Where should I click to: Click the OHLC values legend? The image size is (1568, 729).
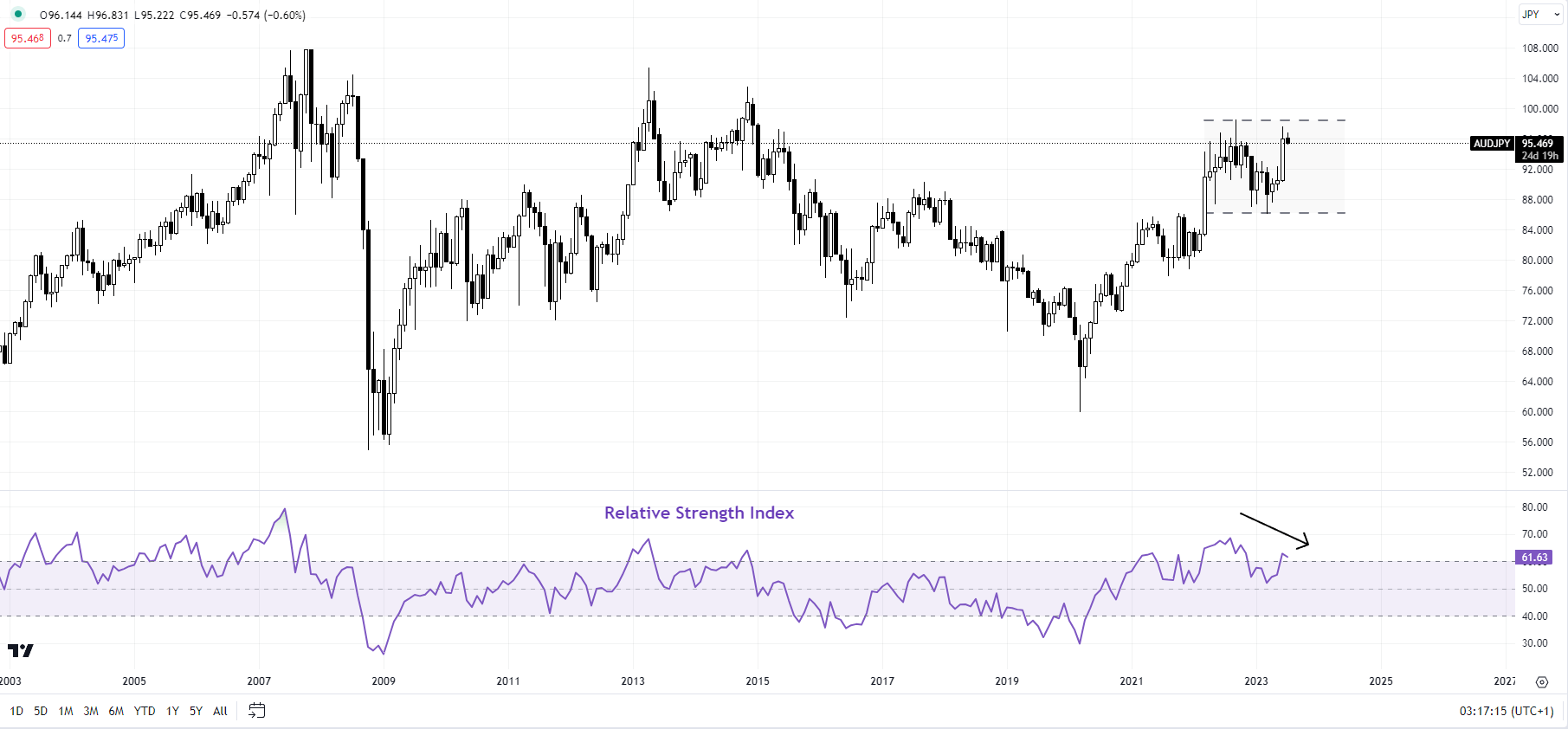point(172,15)
